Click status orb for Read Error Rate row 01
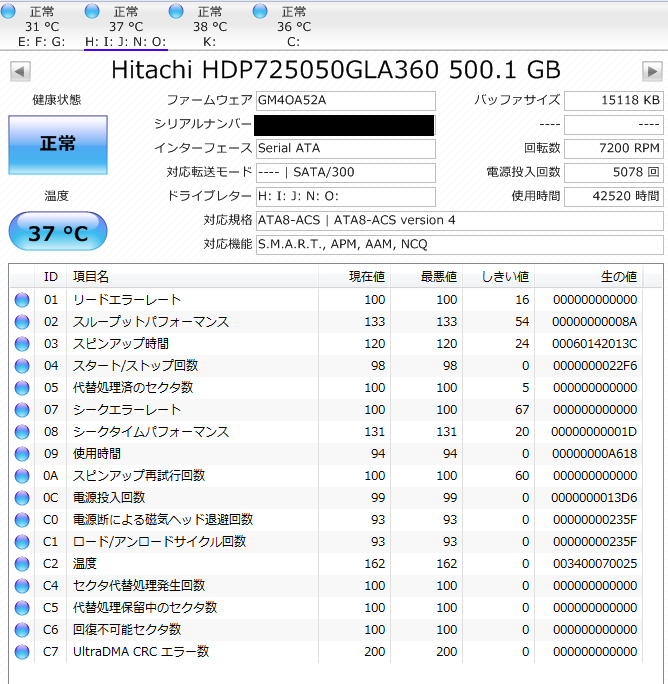The width and height of the screenshot is (668, 684). click(22, 300)
